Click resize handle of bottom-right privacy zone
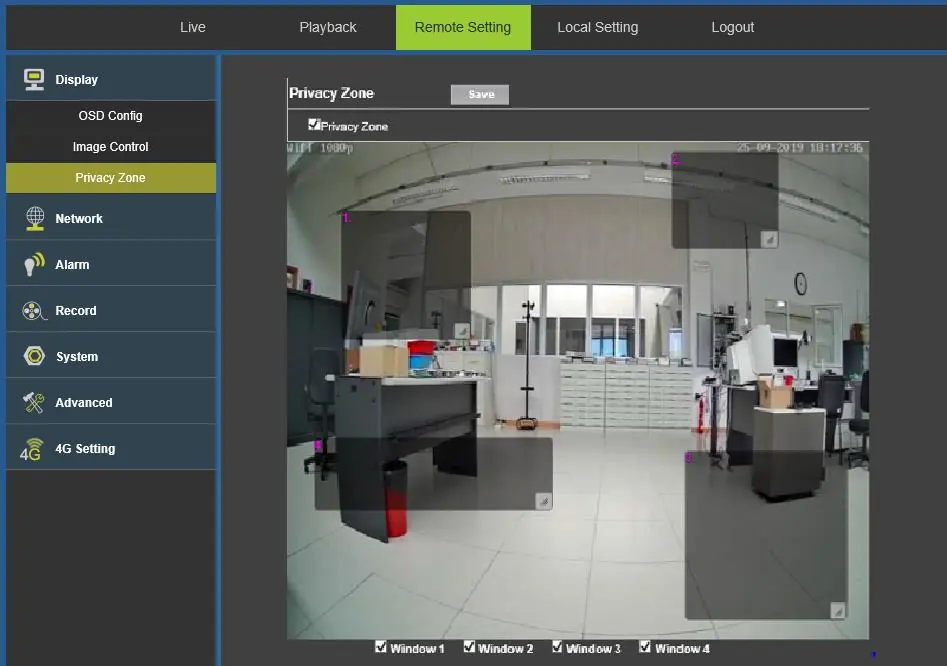 837,610
